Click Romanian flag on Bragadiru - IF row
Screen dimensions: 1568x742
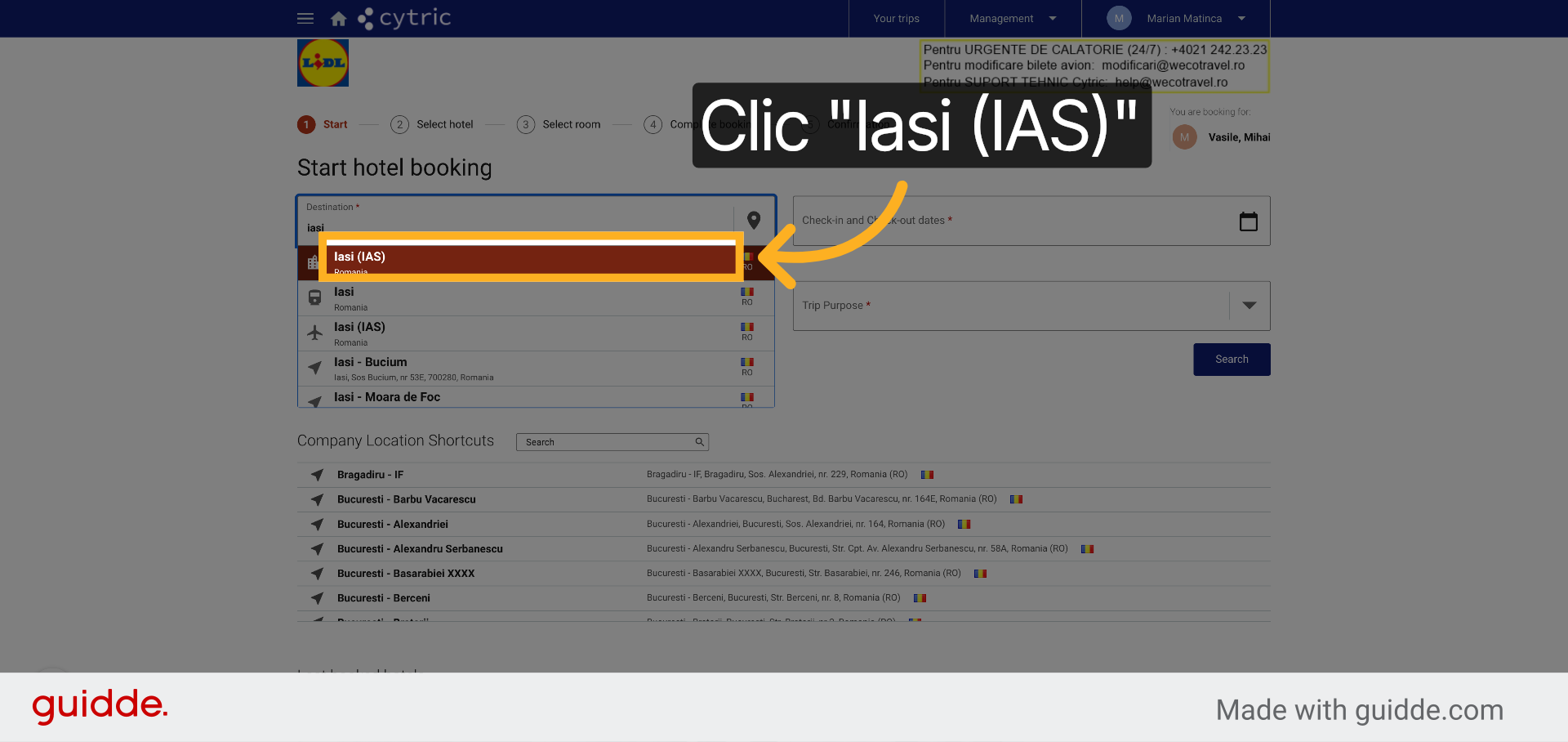point(927,474)
